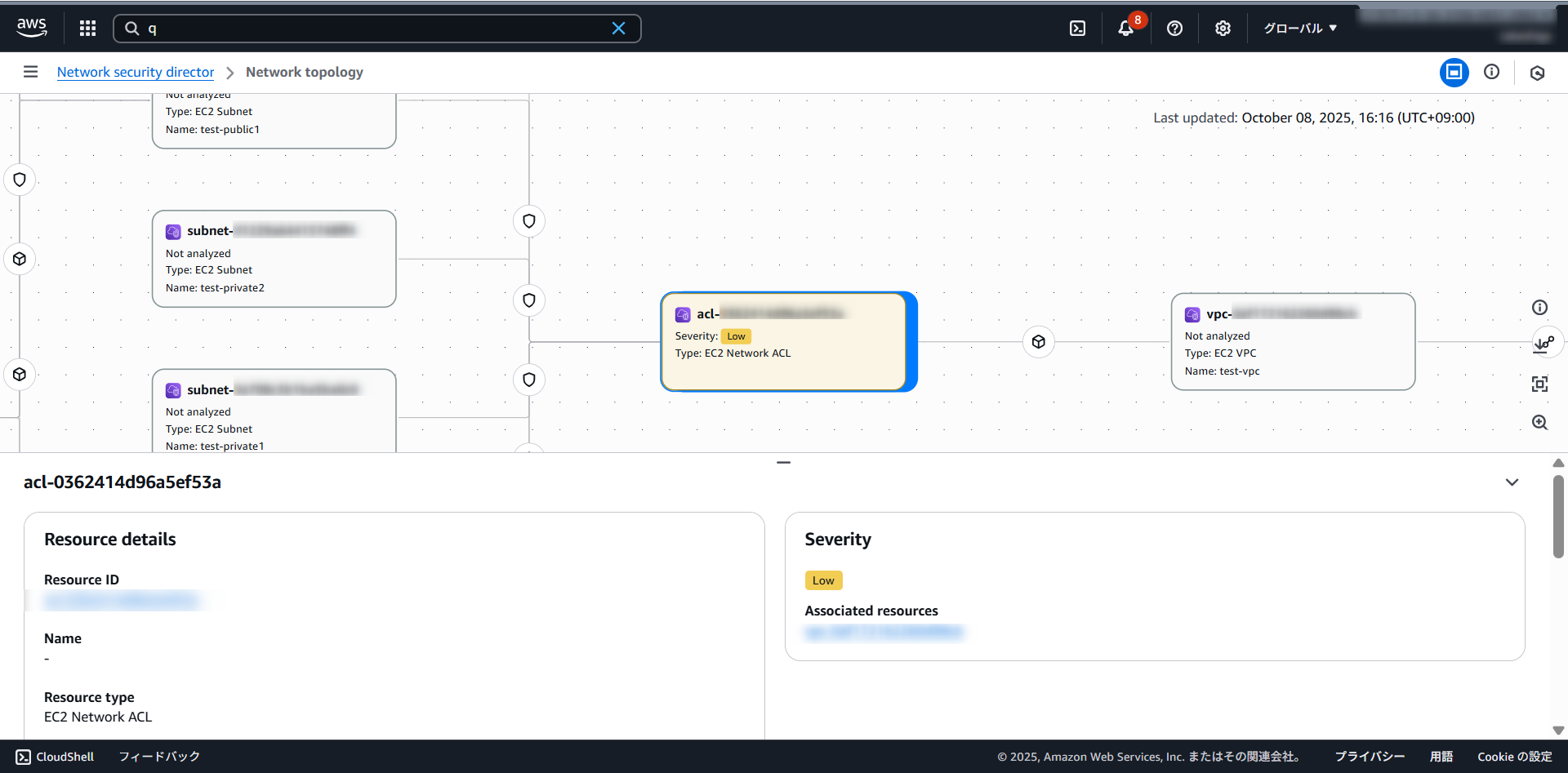
Task: Collapse the acl-0362414d96a5ef53a details panel
Action: point(1512,482)
